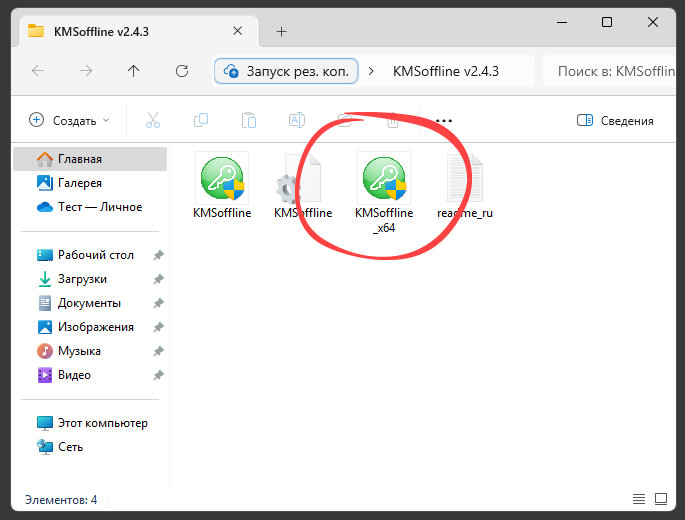
Task: Expand the Создать new item dropdown
Action: click(x=69, y=120)
